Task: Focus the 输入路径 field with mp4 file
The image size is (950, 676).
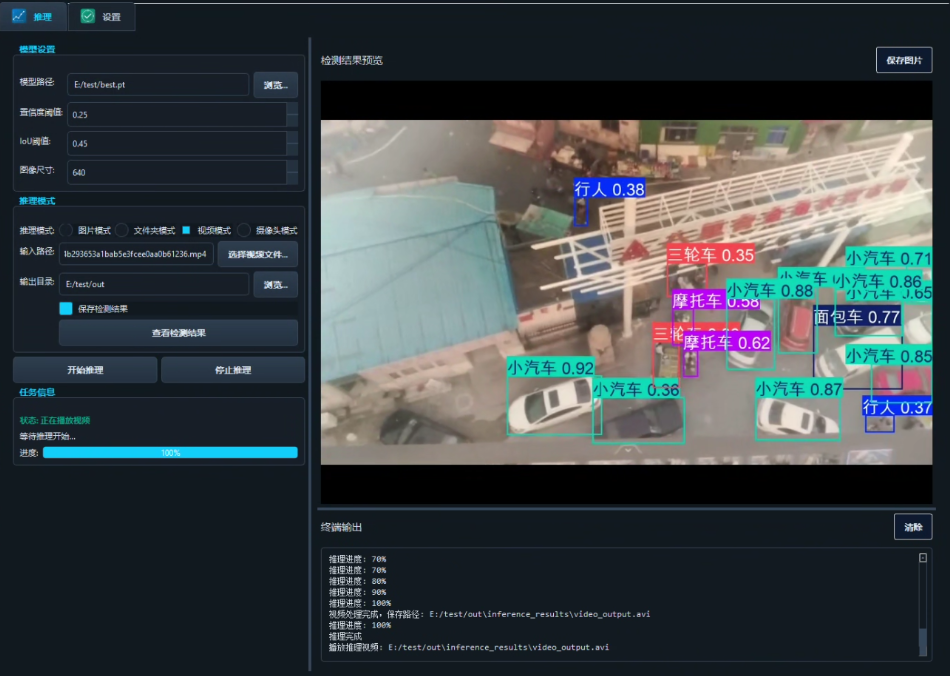Action: pyautogui.click(x=136, y=254)
